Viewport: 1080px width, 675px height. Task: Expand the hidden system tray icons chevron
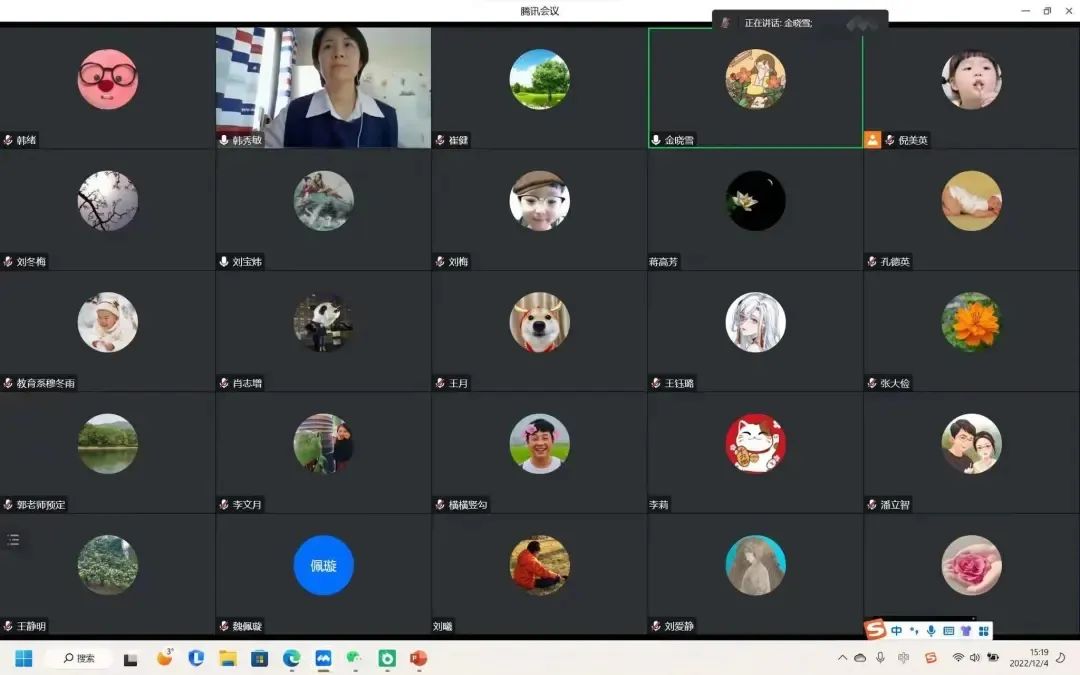[842, 658]
